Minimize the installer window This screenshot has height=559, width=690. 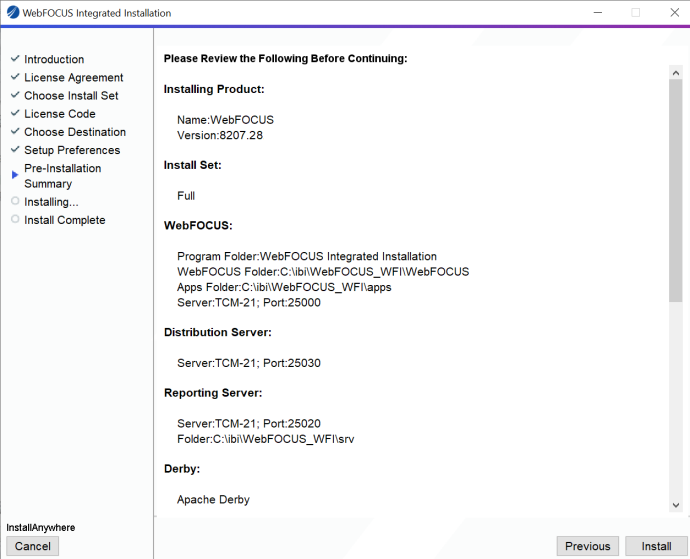point(598,12)
